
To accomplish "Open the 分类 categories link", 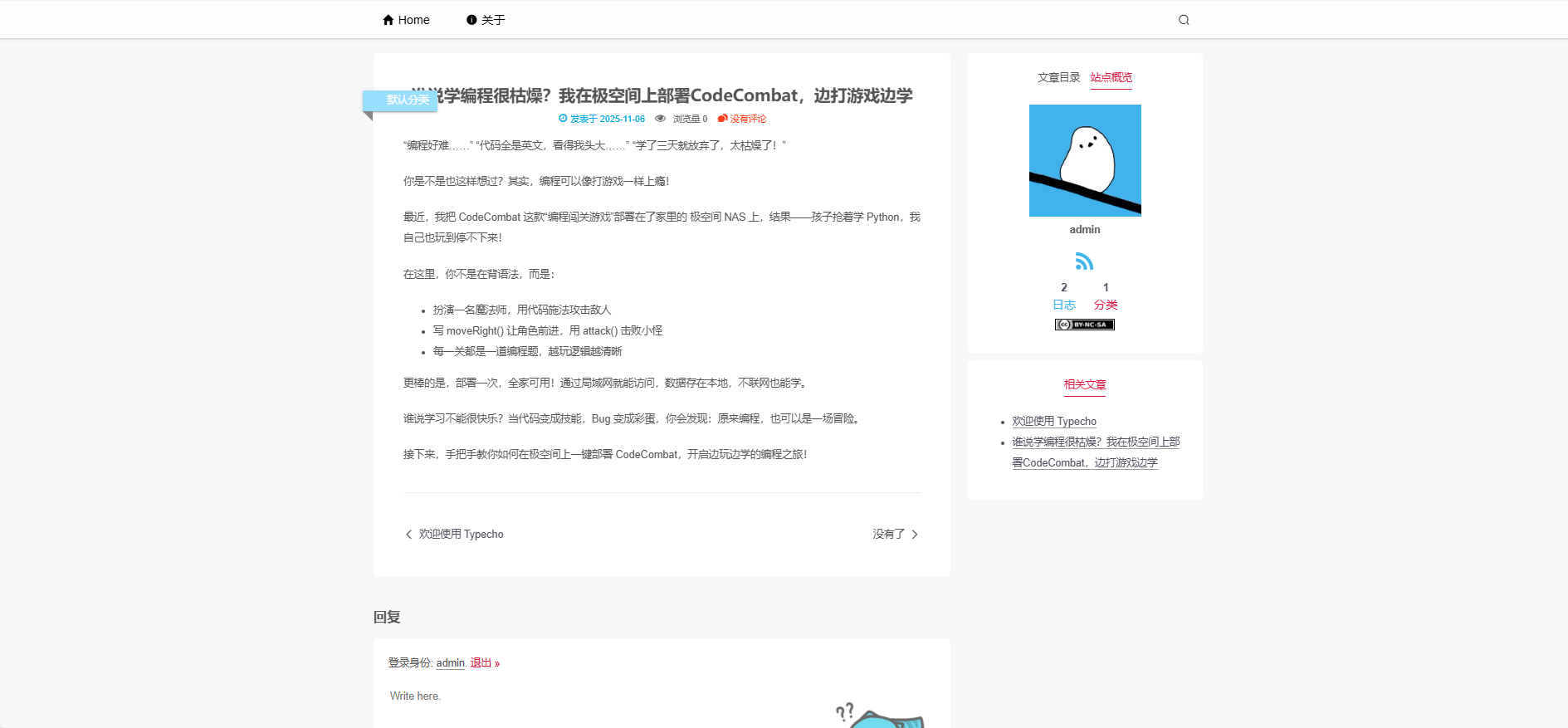I will click(x=1106, y=305).
